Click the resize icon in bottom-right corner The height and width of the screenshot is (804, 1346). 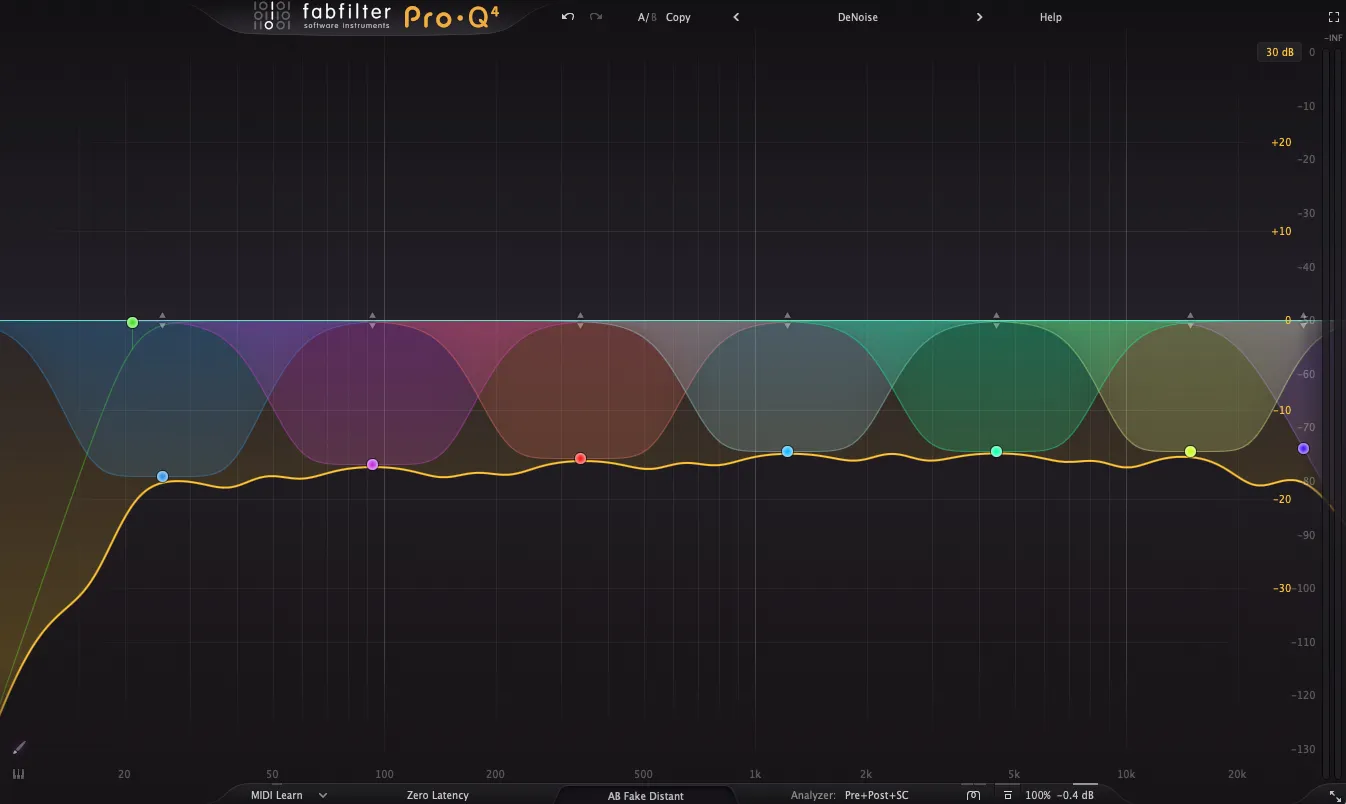click(1334, 796)
